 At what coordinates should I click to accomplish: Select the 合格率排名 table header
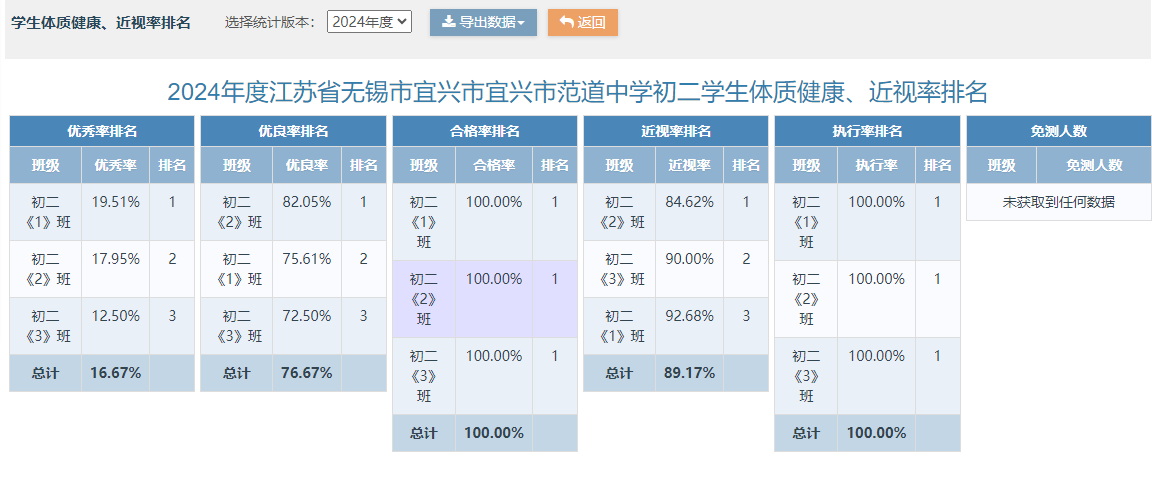tap(485, 132)
